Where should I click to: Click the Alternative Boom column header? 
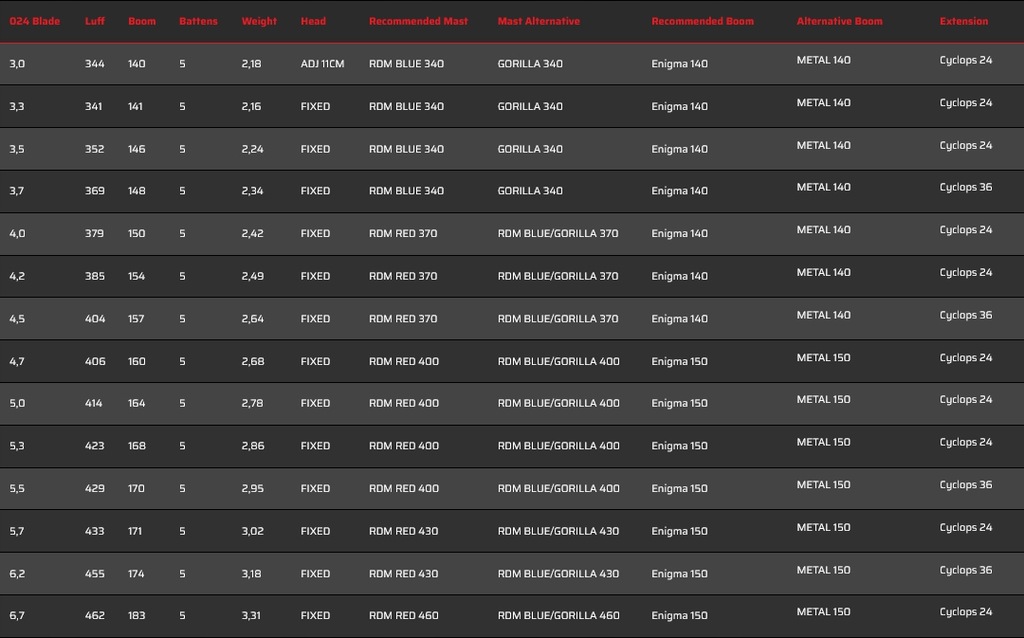pos(839,21)
